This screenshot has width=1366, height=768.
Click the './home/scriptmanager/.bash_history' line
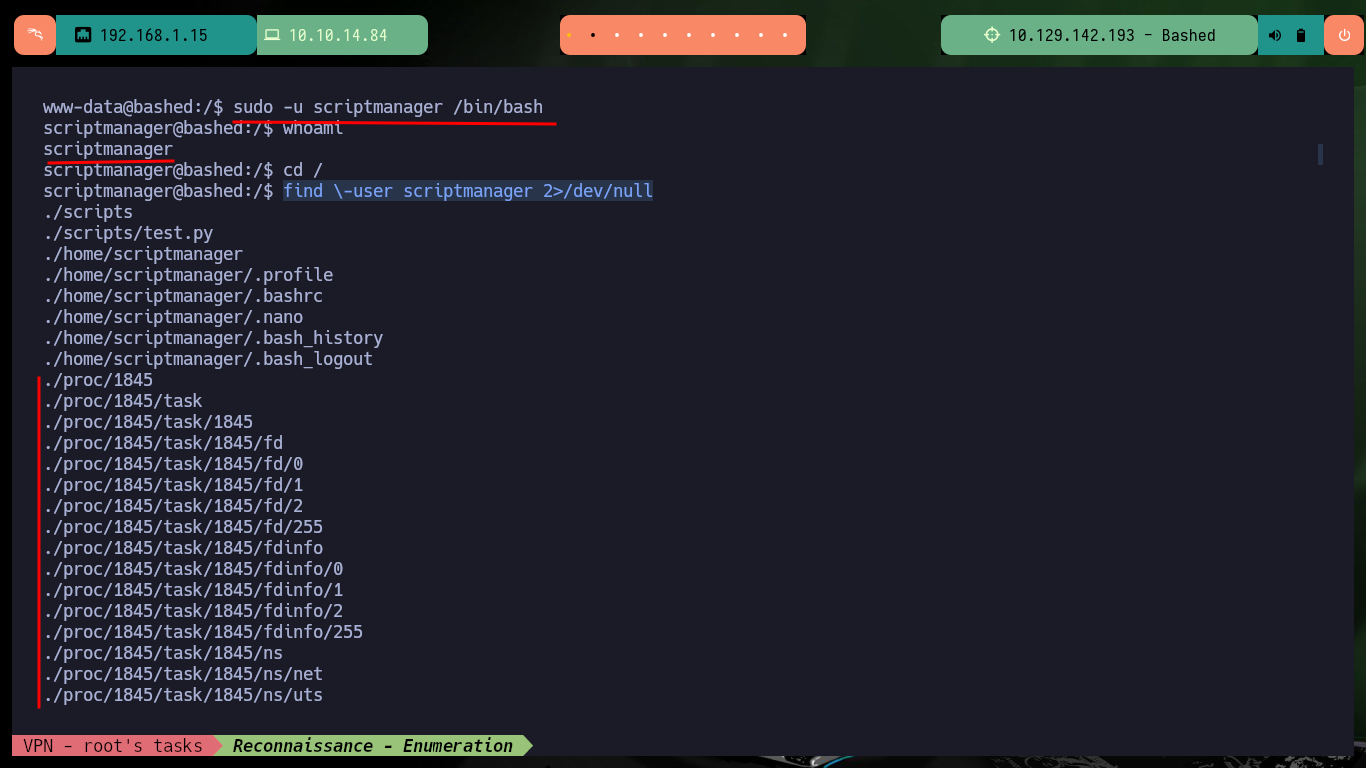(x=213, y=338)
